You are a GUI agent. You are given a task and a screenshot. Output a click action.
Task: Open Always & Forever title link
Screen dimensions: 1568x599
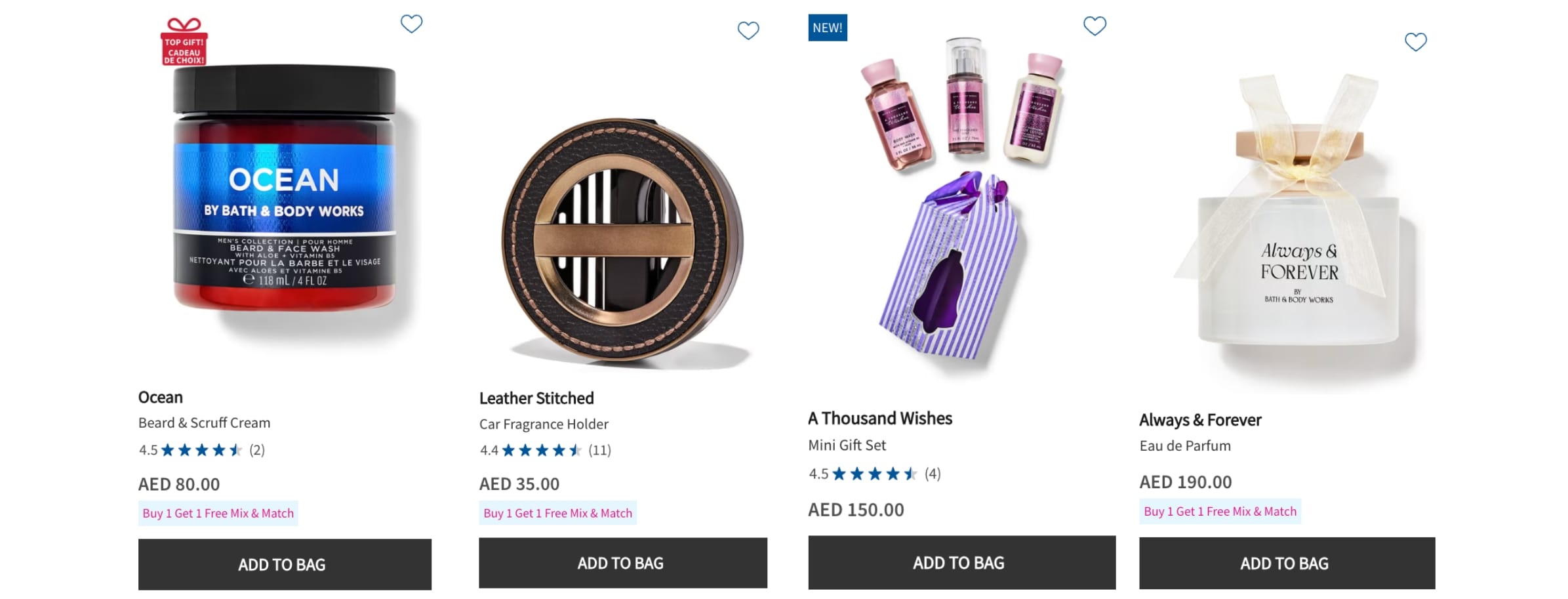[1200, 420]
